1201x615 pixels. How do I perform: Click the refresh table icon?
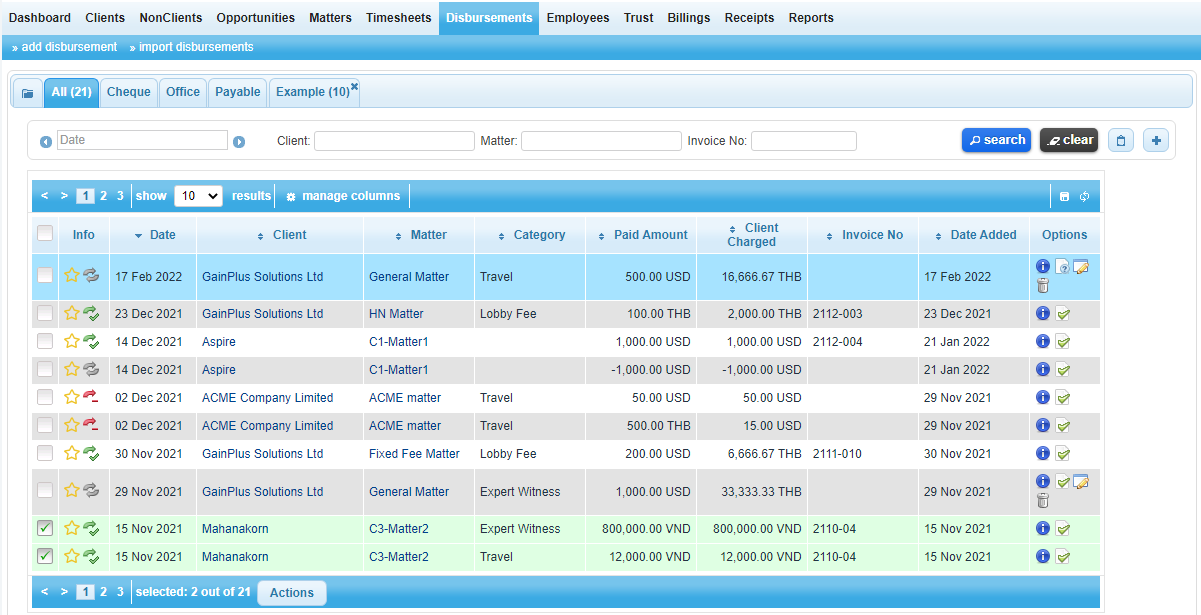point(1084,197)
